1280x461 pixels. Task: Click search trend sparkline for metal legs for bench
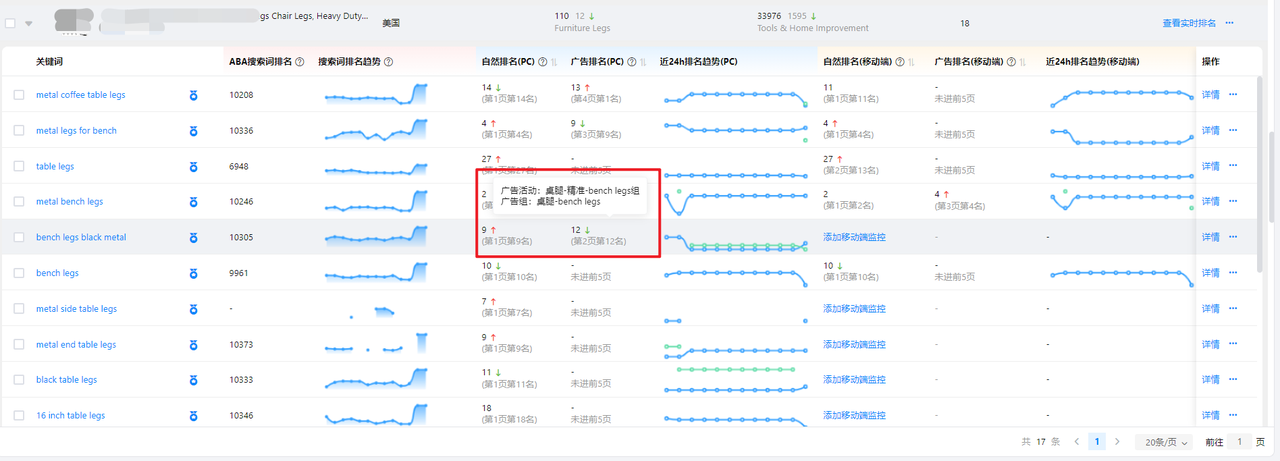tap(376, 130)
